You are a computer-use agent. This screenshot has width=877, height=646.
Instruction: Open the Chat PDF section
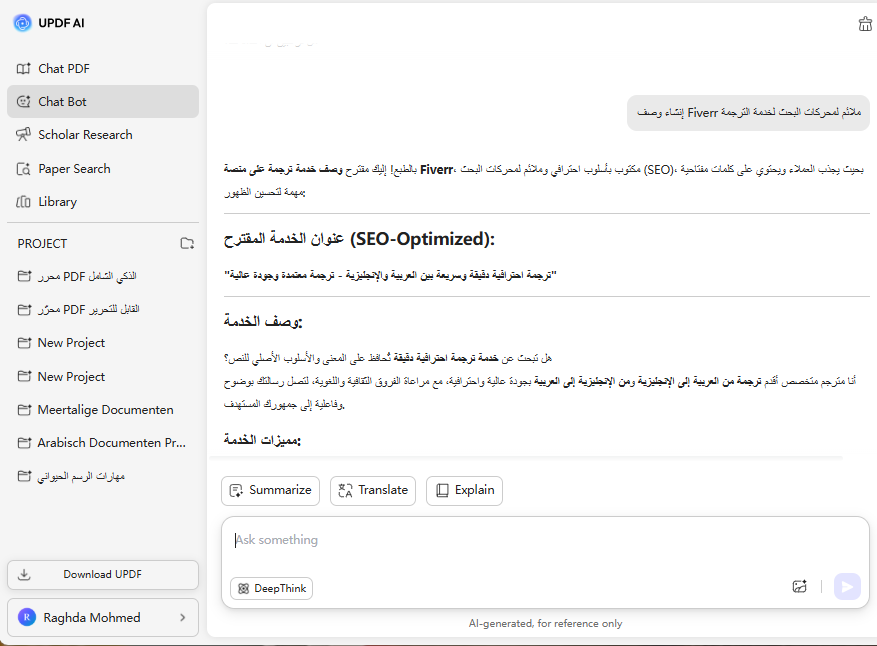click(103, 69)
